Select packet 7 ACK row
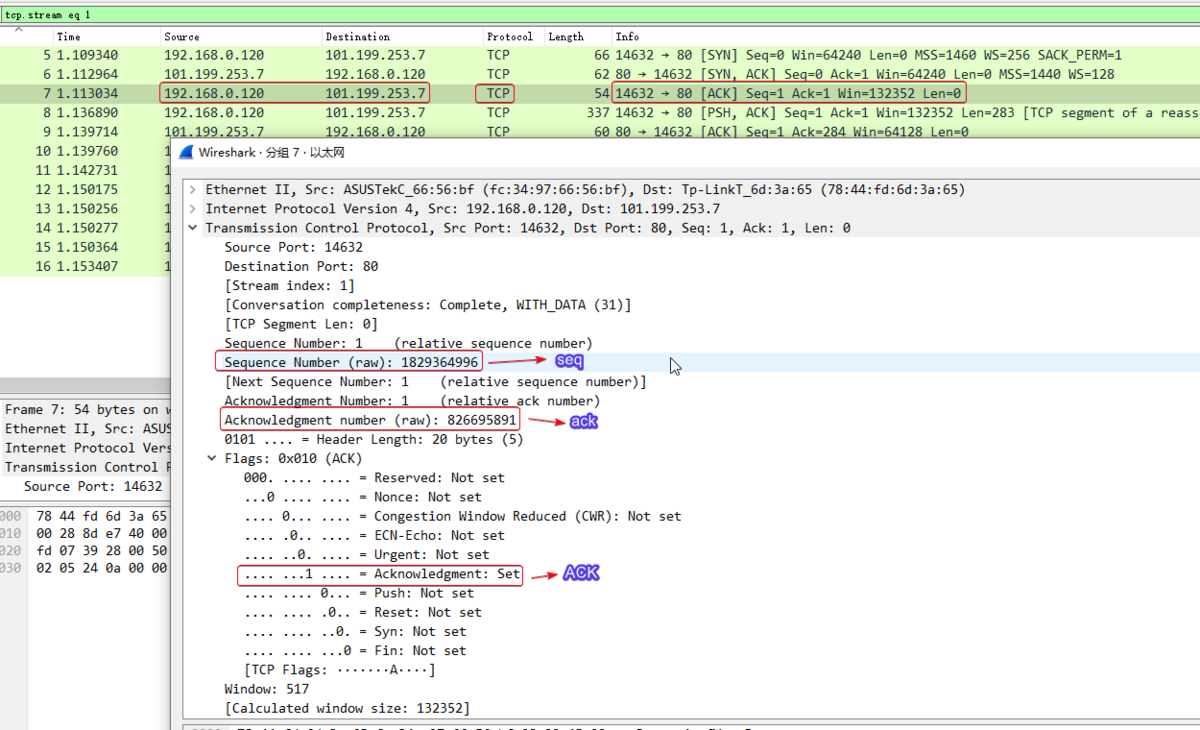This screenshot has width=1200, height=730. coord(600,93)
